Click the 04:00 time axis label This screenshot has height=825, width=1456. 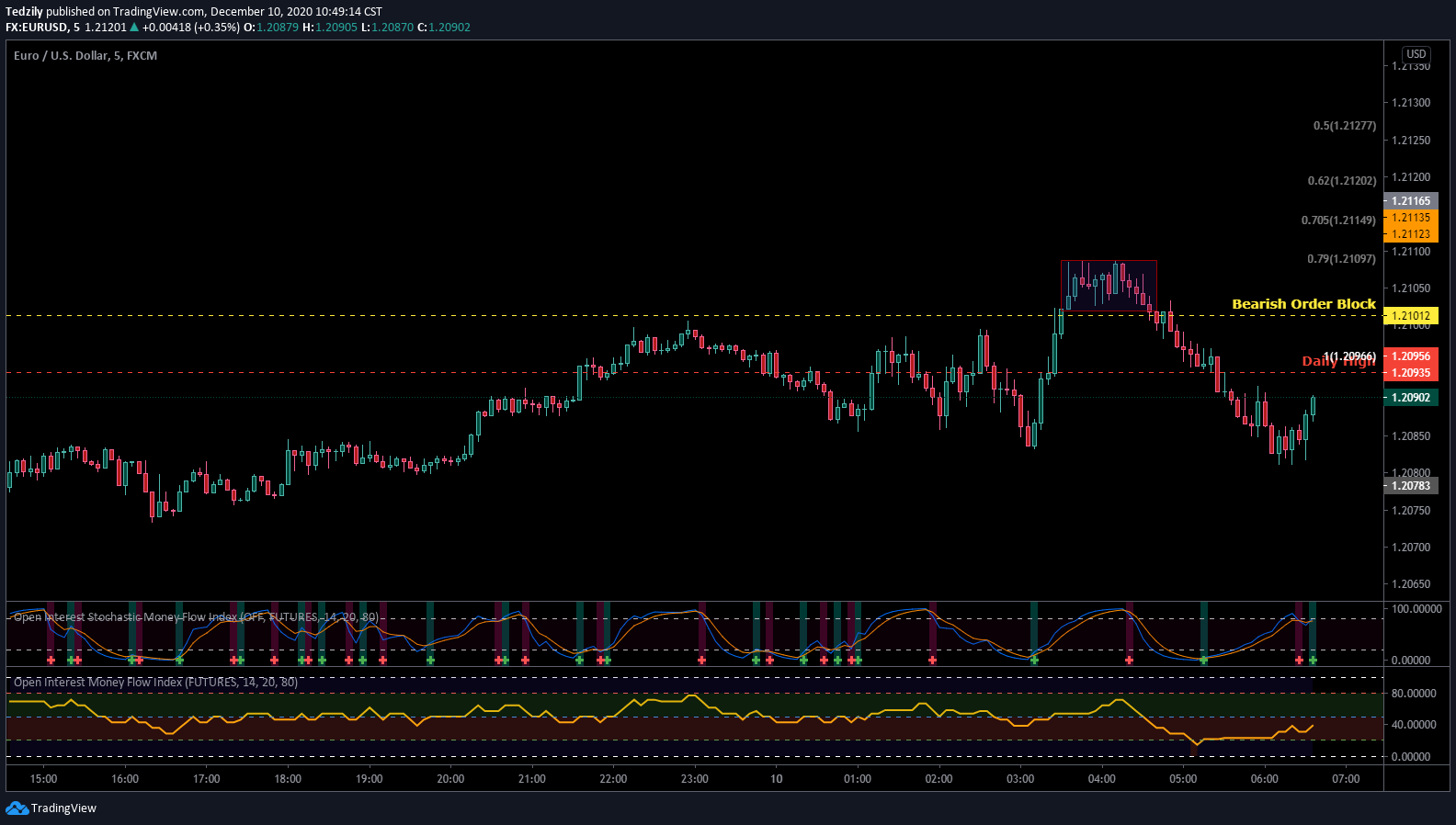(x=1102, y=779)
